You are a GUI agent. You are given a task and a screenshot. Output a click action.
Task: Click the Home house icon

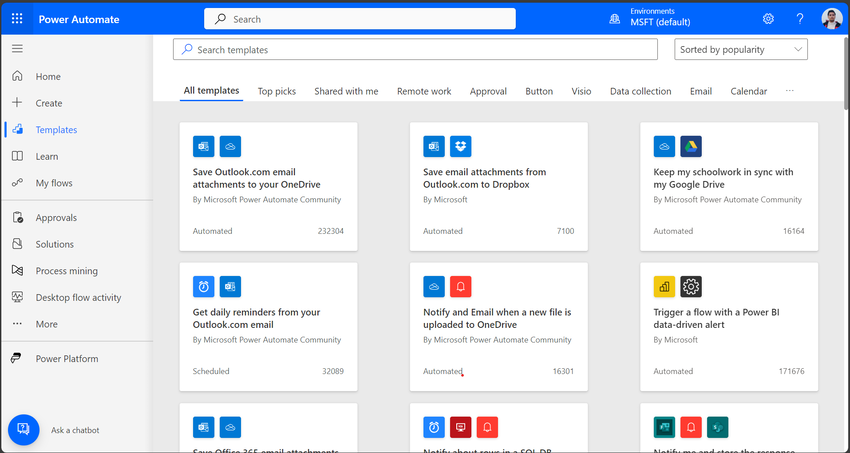click(x=17, y=76)
